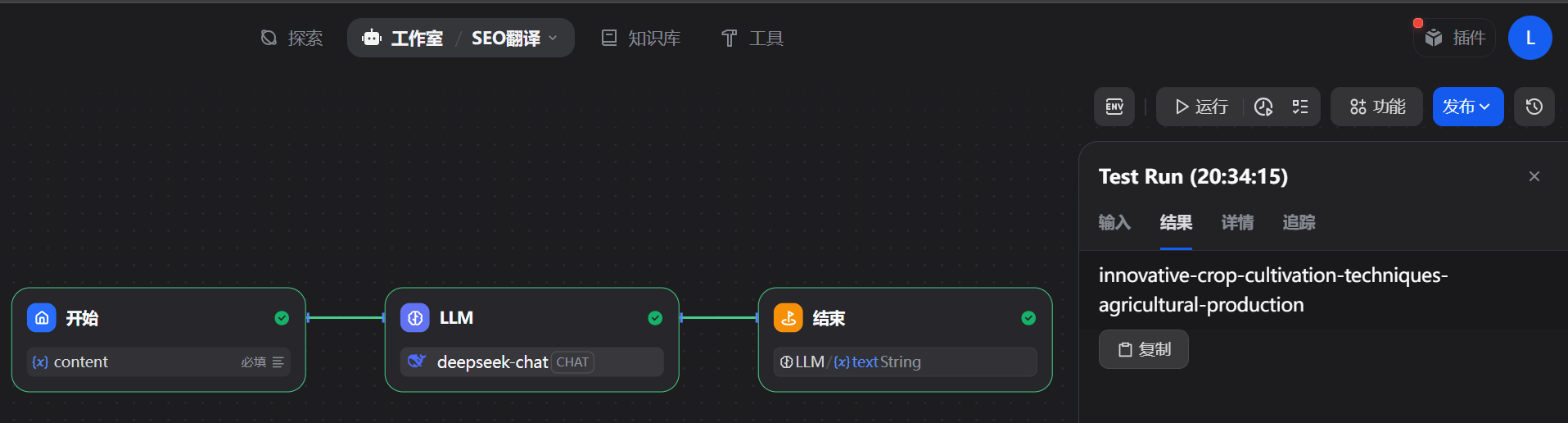Open the version history icon
Image resolution: width=1568 pixels, height=423 pixels.
tap(1534, 107)
